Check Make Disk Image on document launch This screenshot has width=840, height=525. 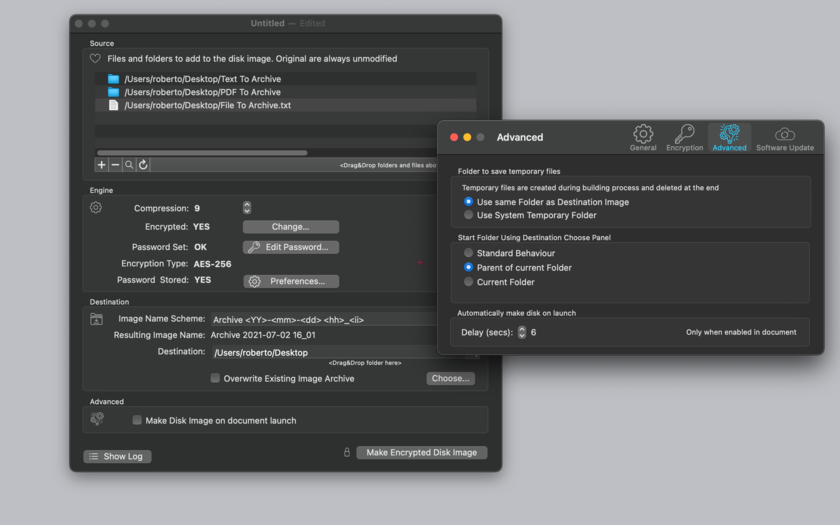click(137, 420)
